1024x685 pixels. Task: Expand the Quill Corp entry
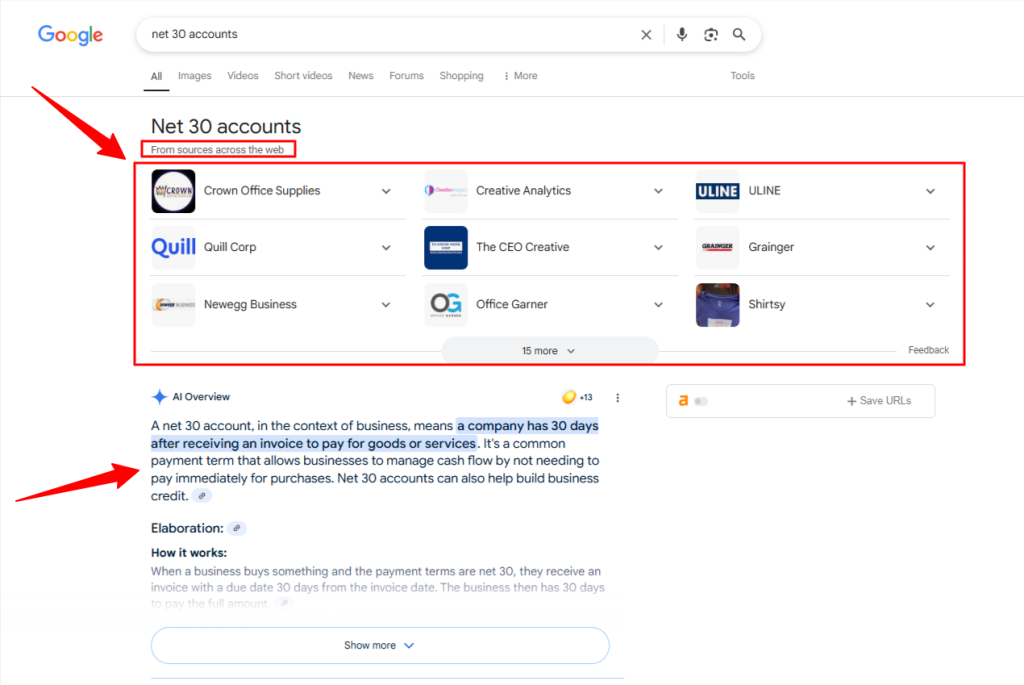[386, 247]
